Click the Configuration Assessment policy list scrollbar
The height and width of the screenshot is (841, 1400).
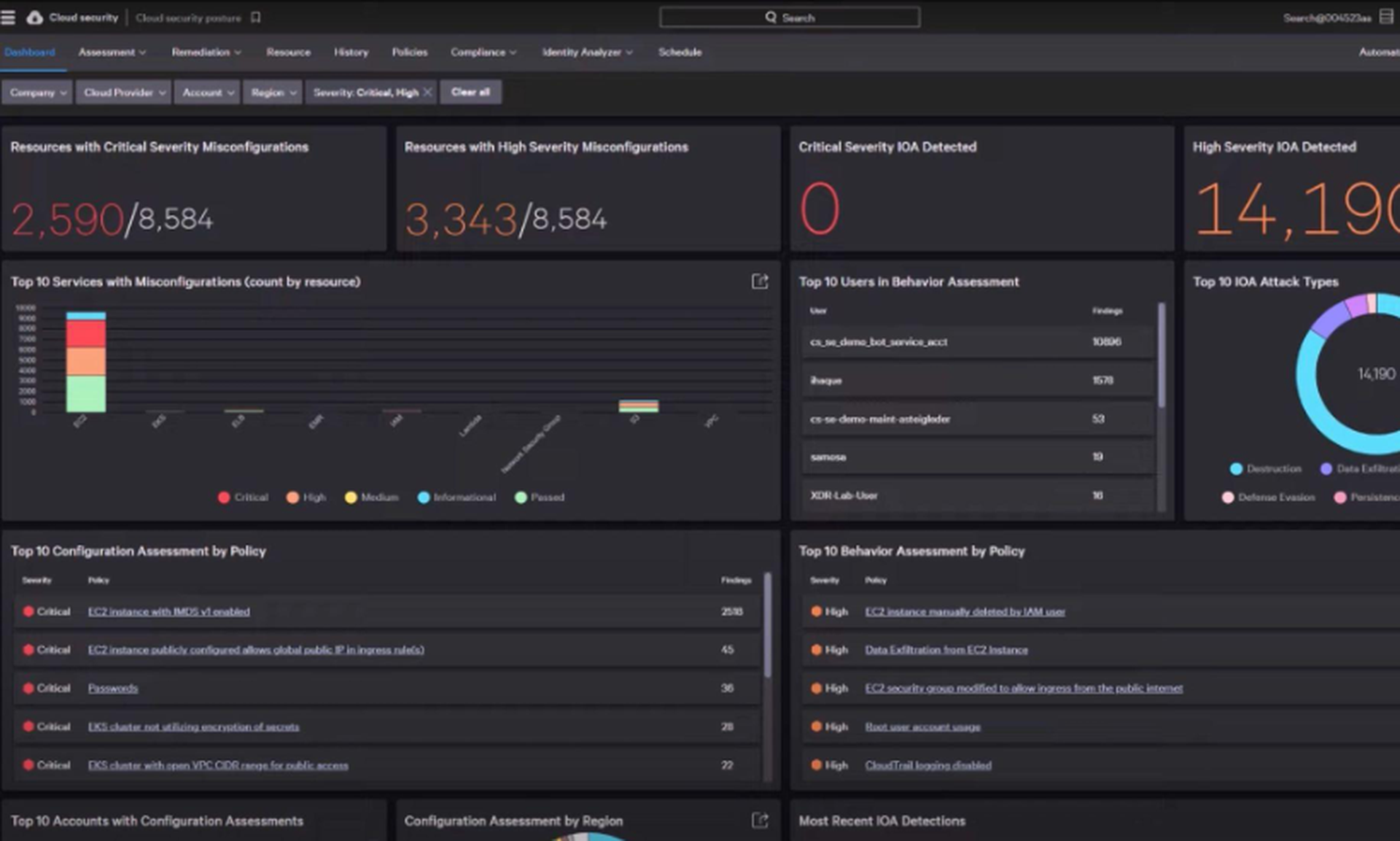tap(767, 625)
